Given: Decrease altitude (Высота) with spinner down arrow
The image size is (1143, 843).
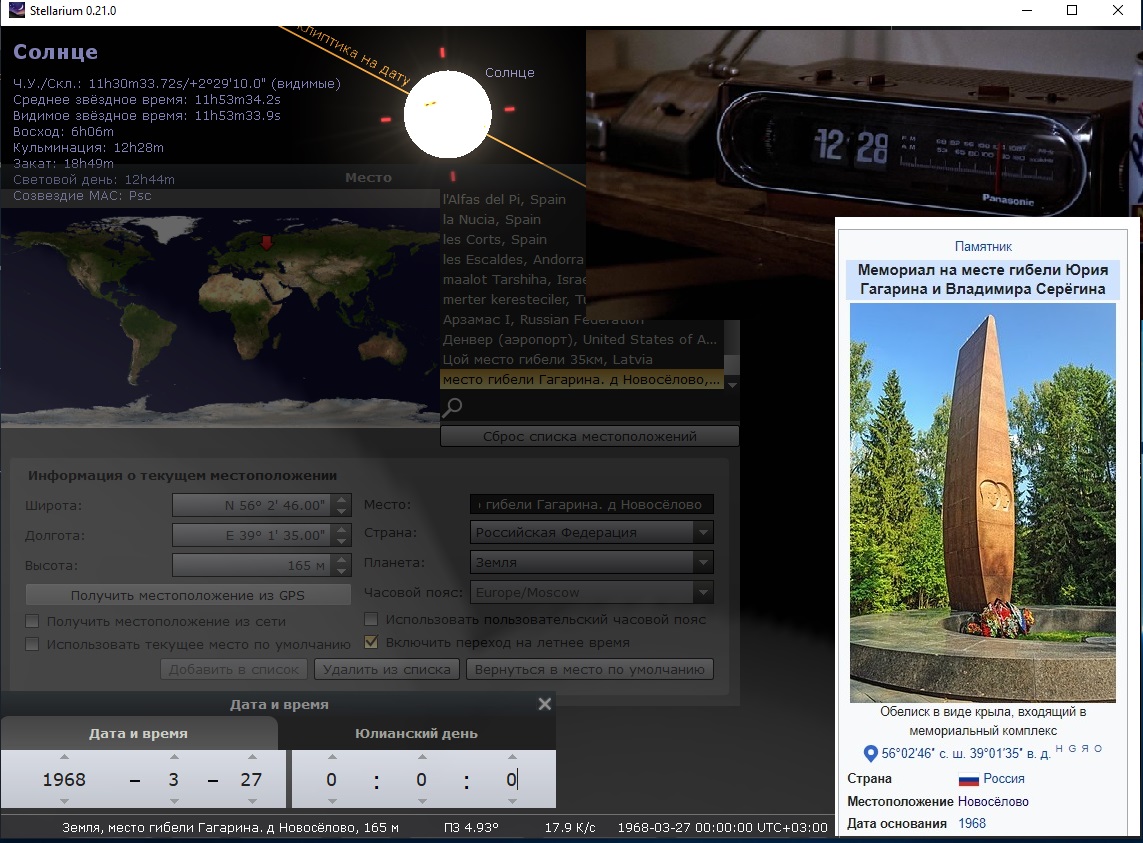Looking at the screenshot, I should (342, 570).
